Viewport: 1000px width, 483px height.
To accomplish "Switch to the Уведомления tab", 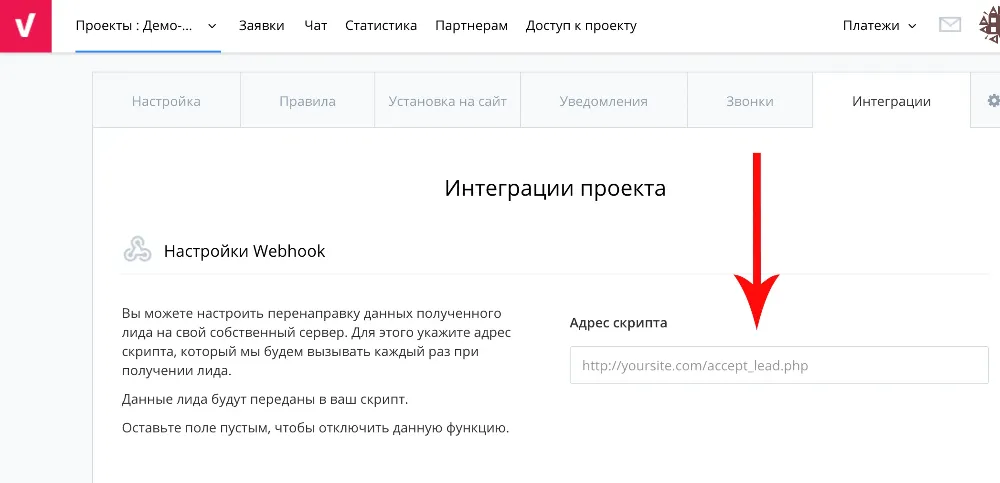I will (x=604, y=101).
